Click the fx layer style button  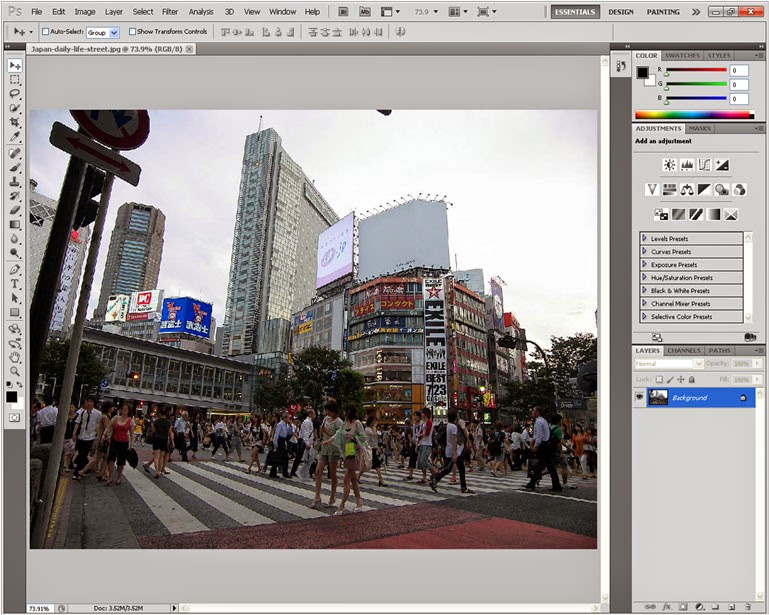[667, 607]
